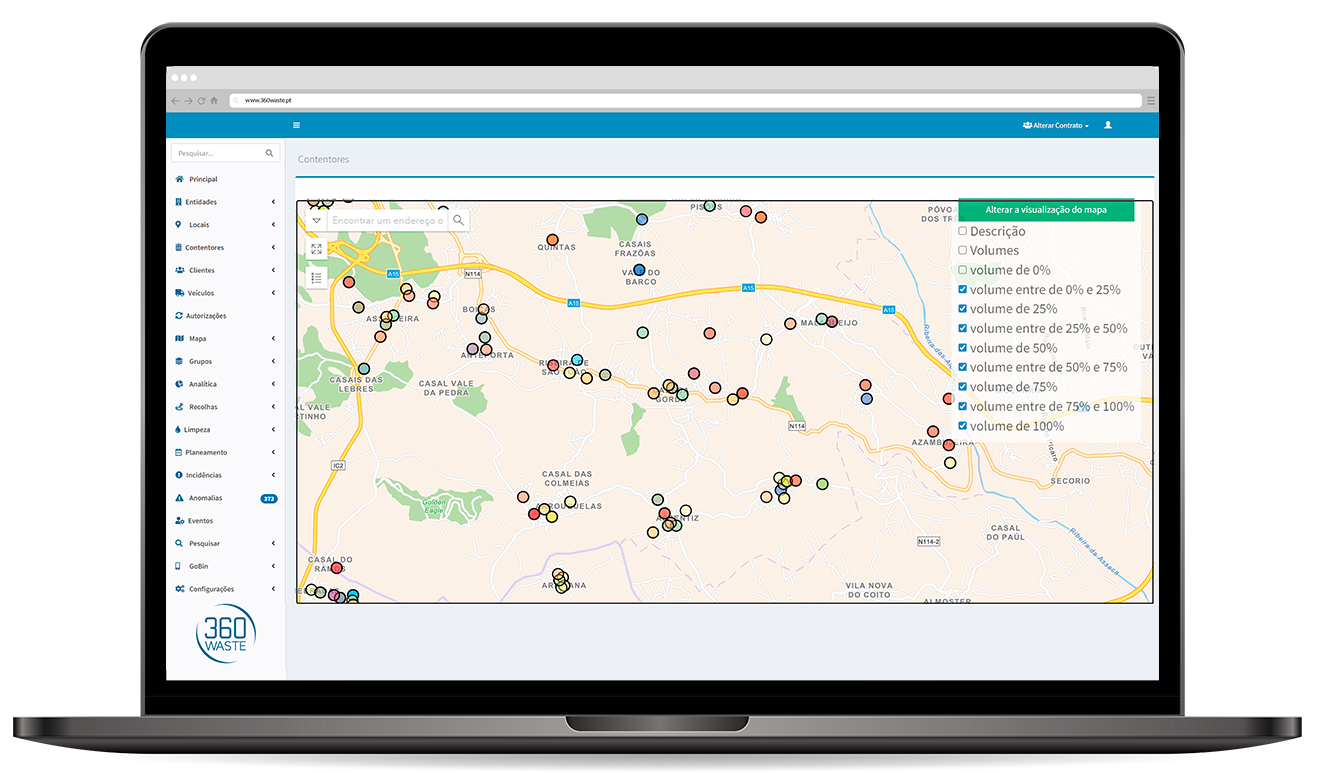Viewport: 1320px width, 773px height.
Task: Enable the Descrição checkbox
Action: point(963,231)
